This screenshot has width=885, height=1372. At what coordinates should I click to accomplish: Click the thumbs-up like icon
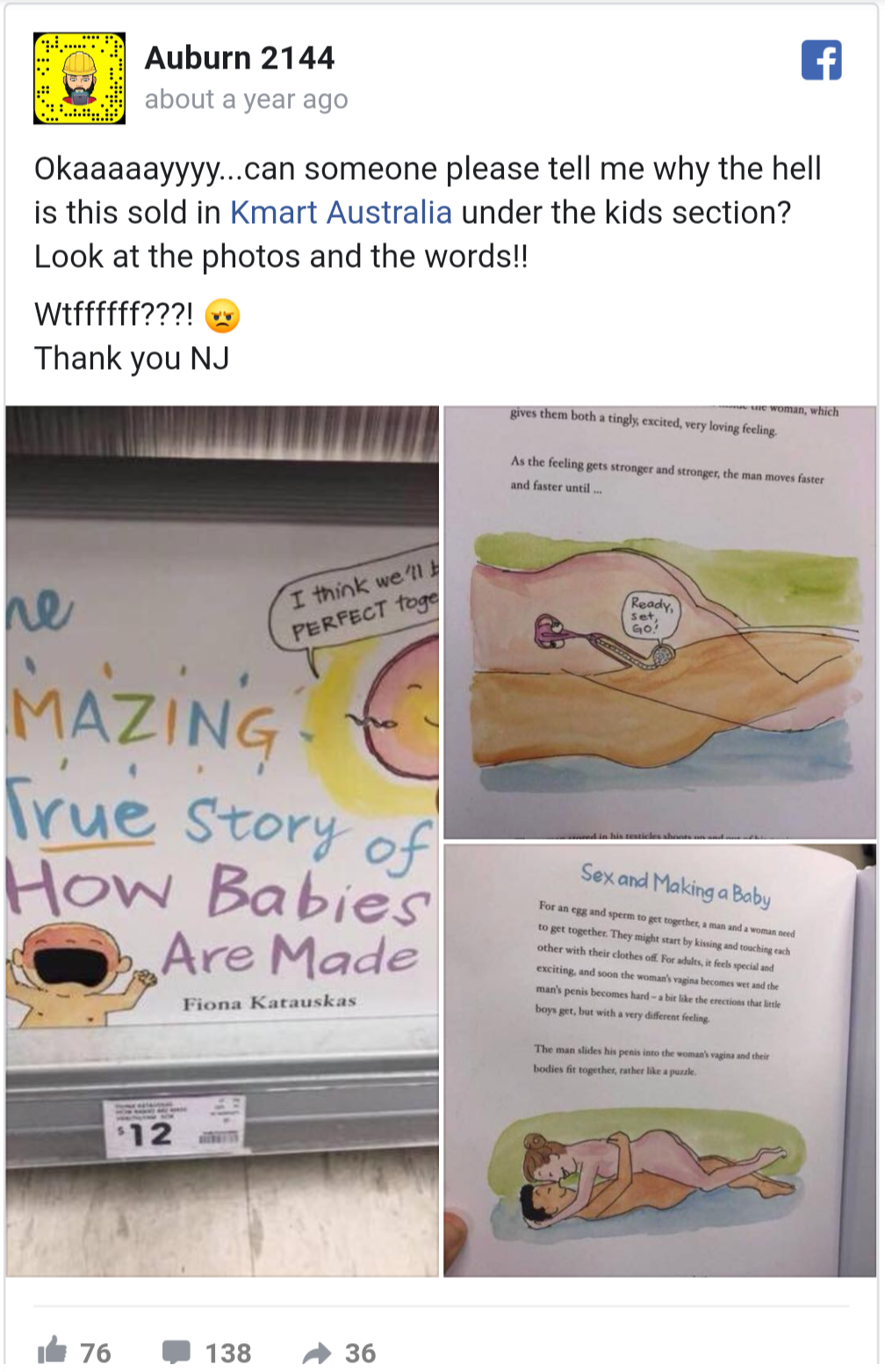click(x=52, y=1351)
